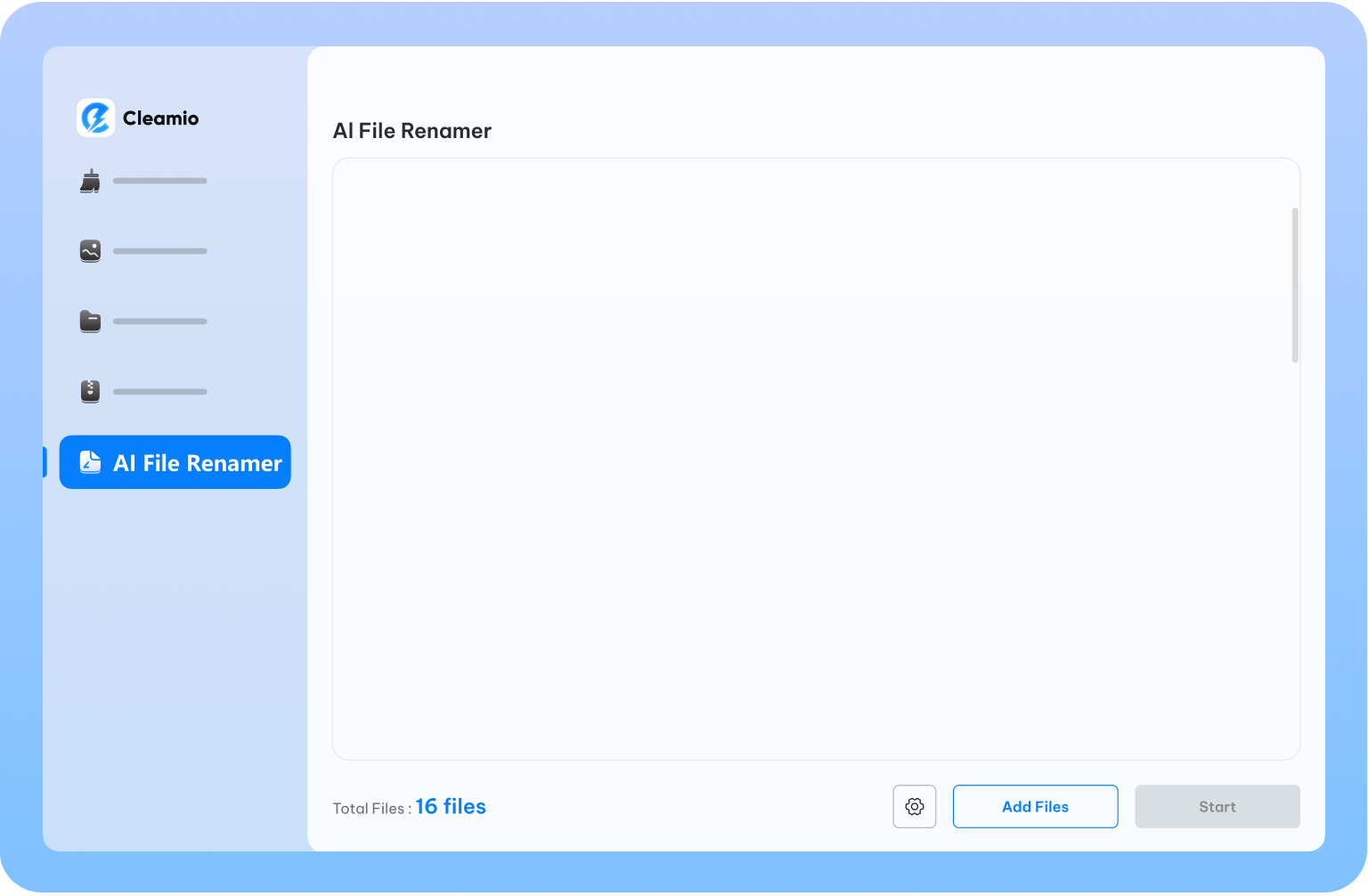Click the Add Files button

click(1035, 806)
